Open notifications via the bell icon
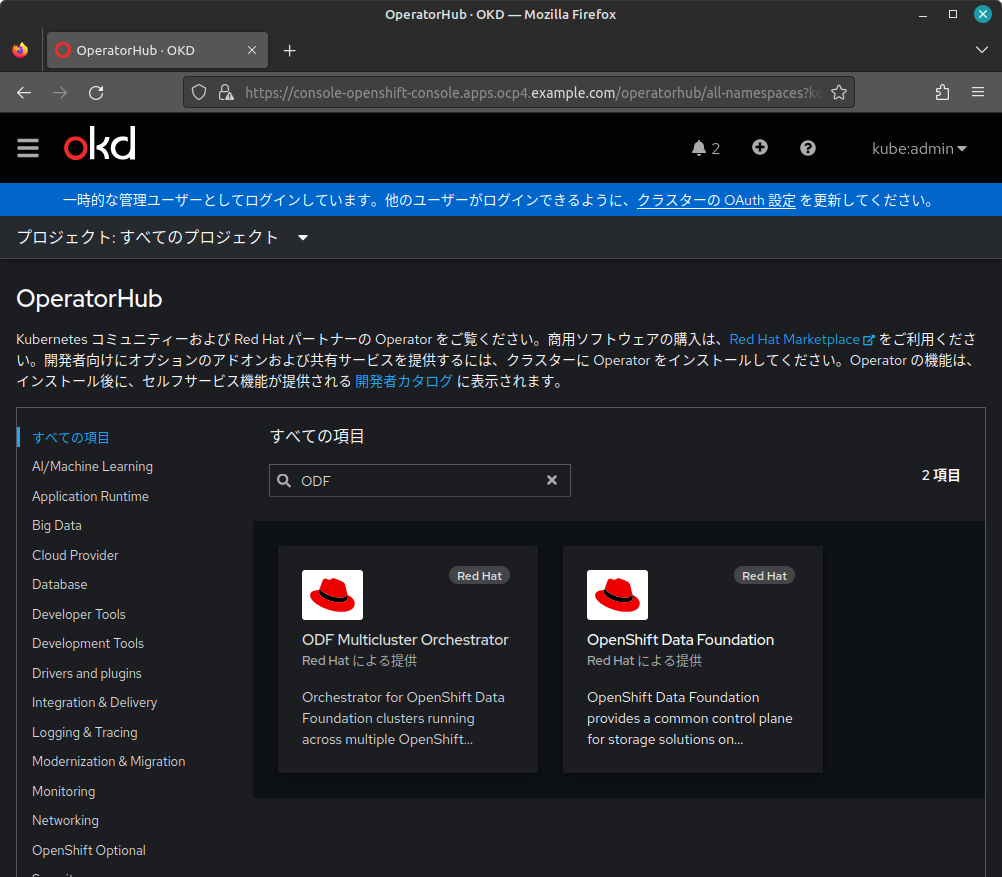Image resolution: width=1002 pixels, height=877 pixels. coord(698,147)
